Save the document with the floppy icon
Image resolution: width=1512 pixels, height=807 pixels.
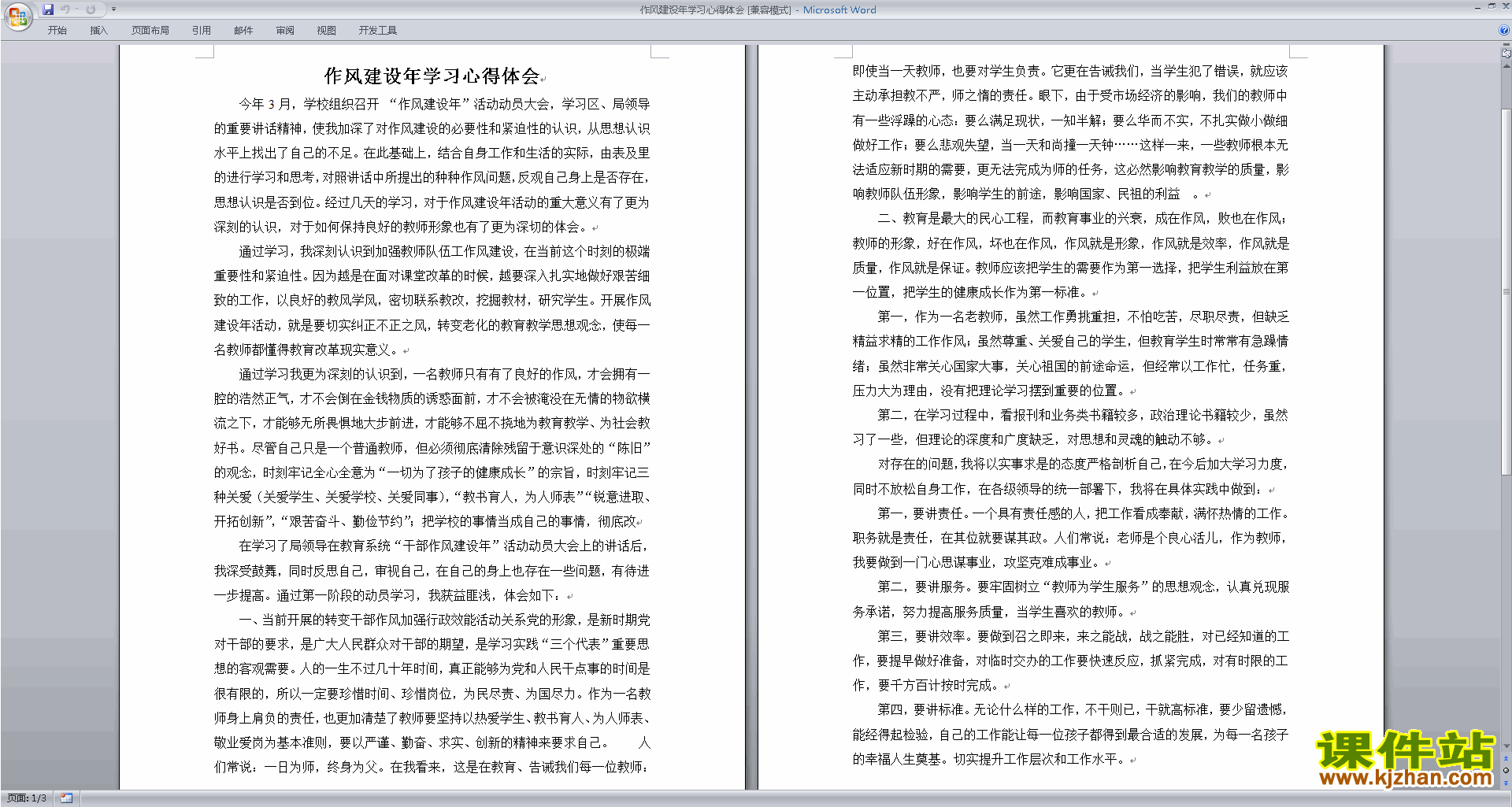tap(48, 9)
